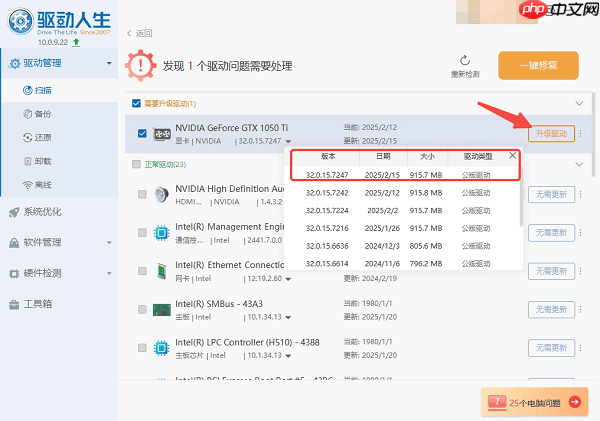Screen dimensions: 600x421
Task: Click the 重新检测 refresh icon
Action: [x=465, y=60]
